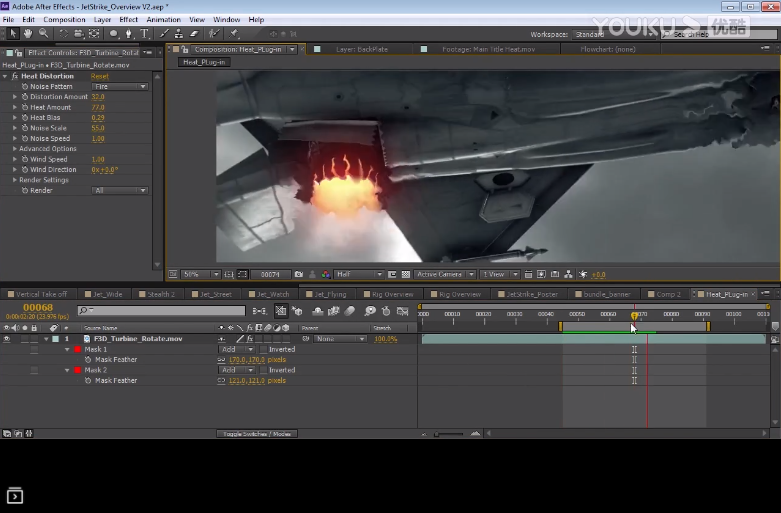Open viewer magnification dropdown showing 50%
Viewport: 781px width, 513px height.
(x=201, y=274)
